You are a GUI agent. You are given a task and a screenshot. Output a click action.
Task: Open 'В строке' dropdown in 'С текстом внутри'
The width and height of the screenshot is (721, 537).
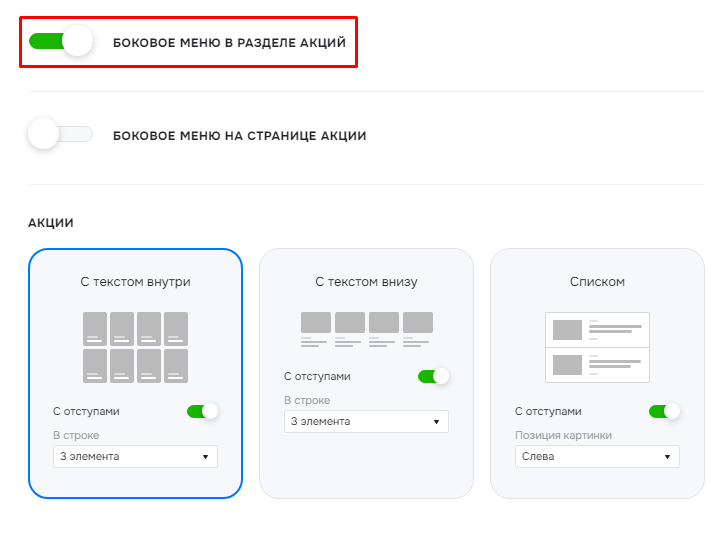[x=135, y=457]
